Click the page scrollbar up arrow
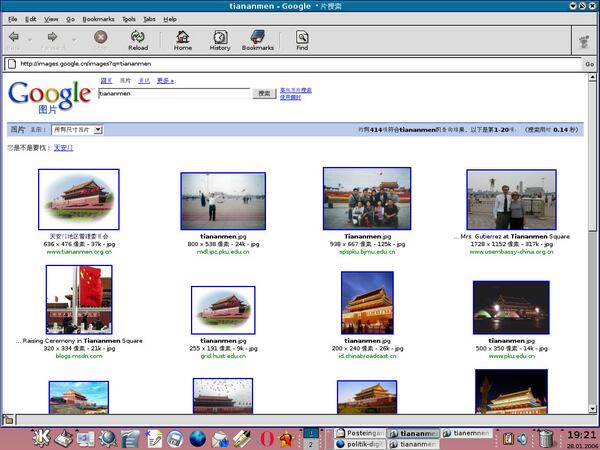This screenshot has width=600, height=450. click(592, 77)
